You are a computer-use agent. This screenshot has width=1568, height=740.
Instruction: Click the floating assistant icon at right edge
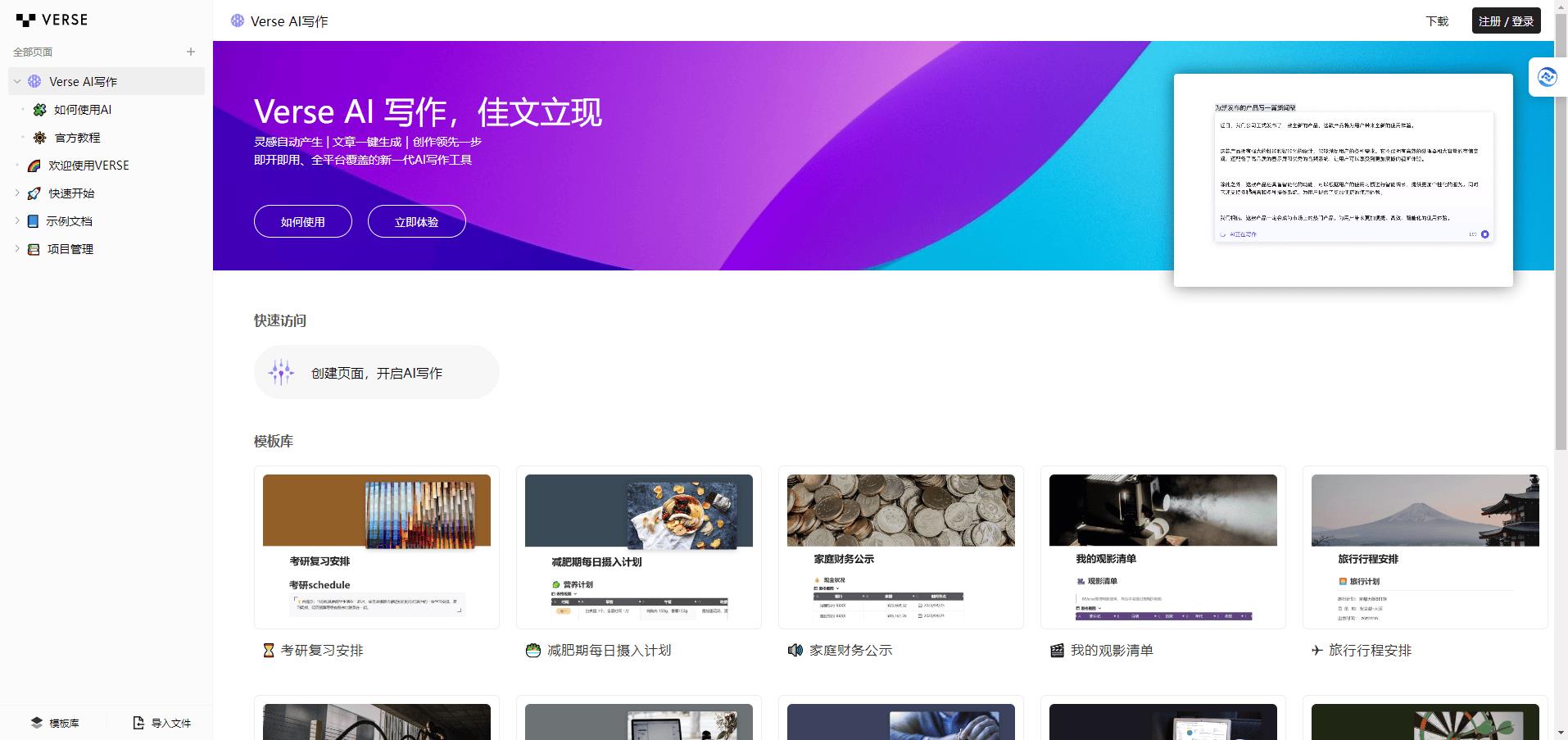coord(1547,77)
